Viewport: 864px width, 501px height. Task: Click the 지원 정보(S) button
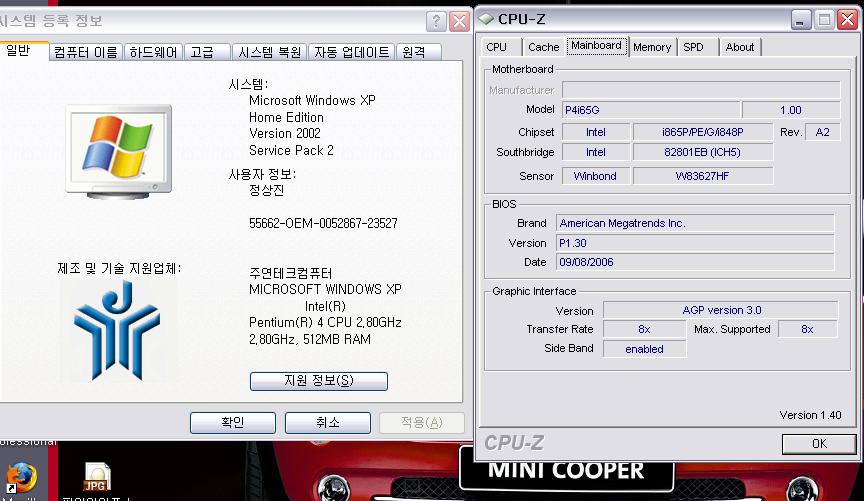(318, 381)
